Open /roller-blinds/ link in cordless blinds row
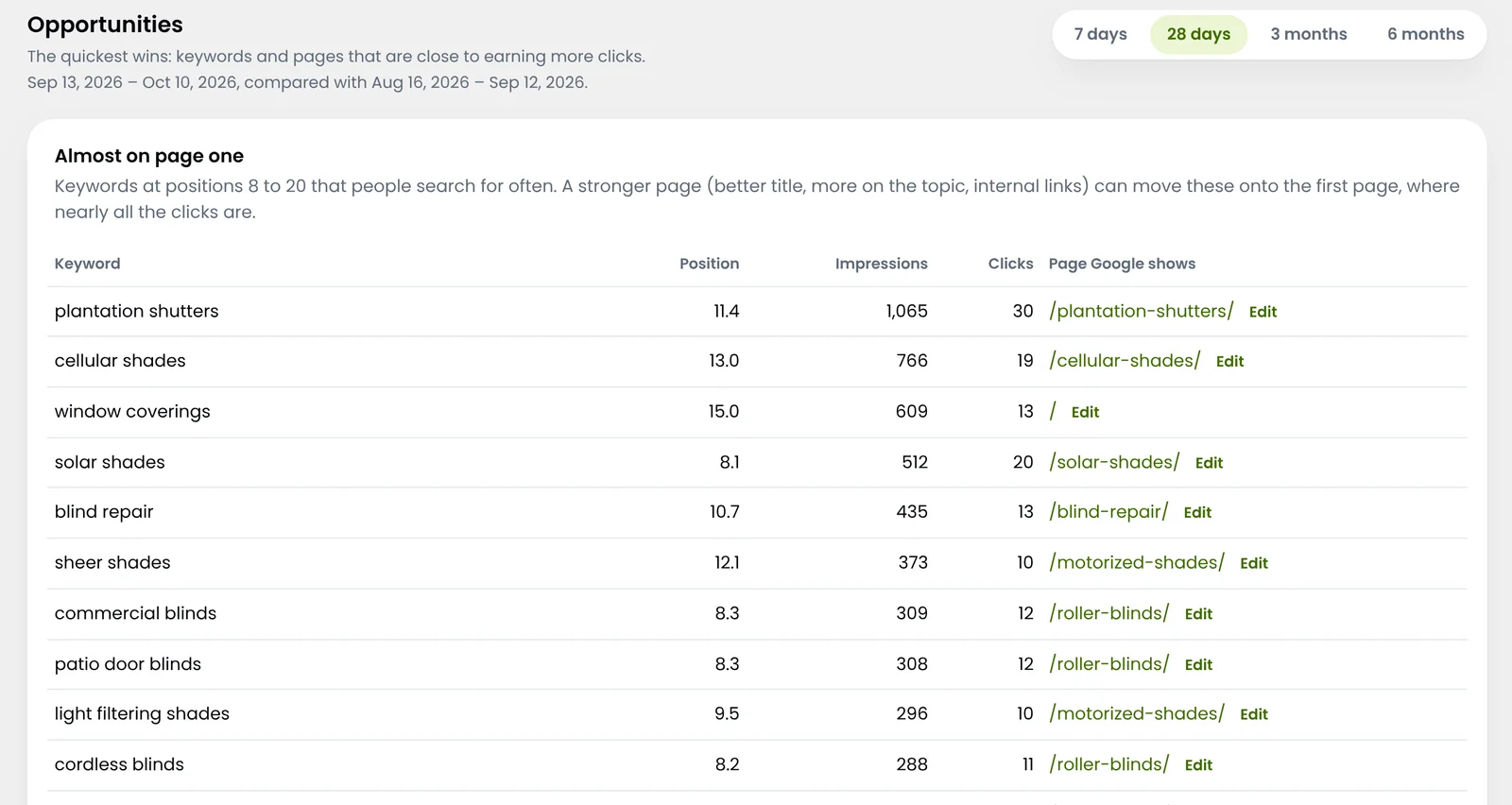The image size is (1512, 805). click(x=1108, y=764)
